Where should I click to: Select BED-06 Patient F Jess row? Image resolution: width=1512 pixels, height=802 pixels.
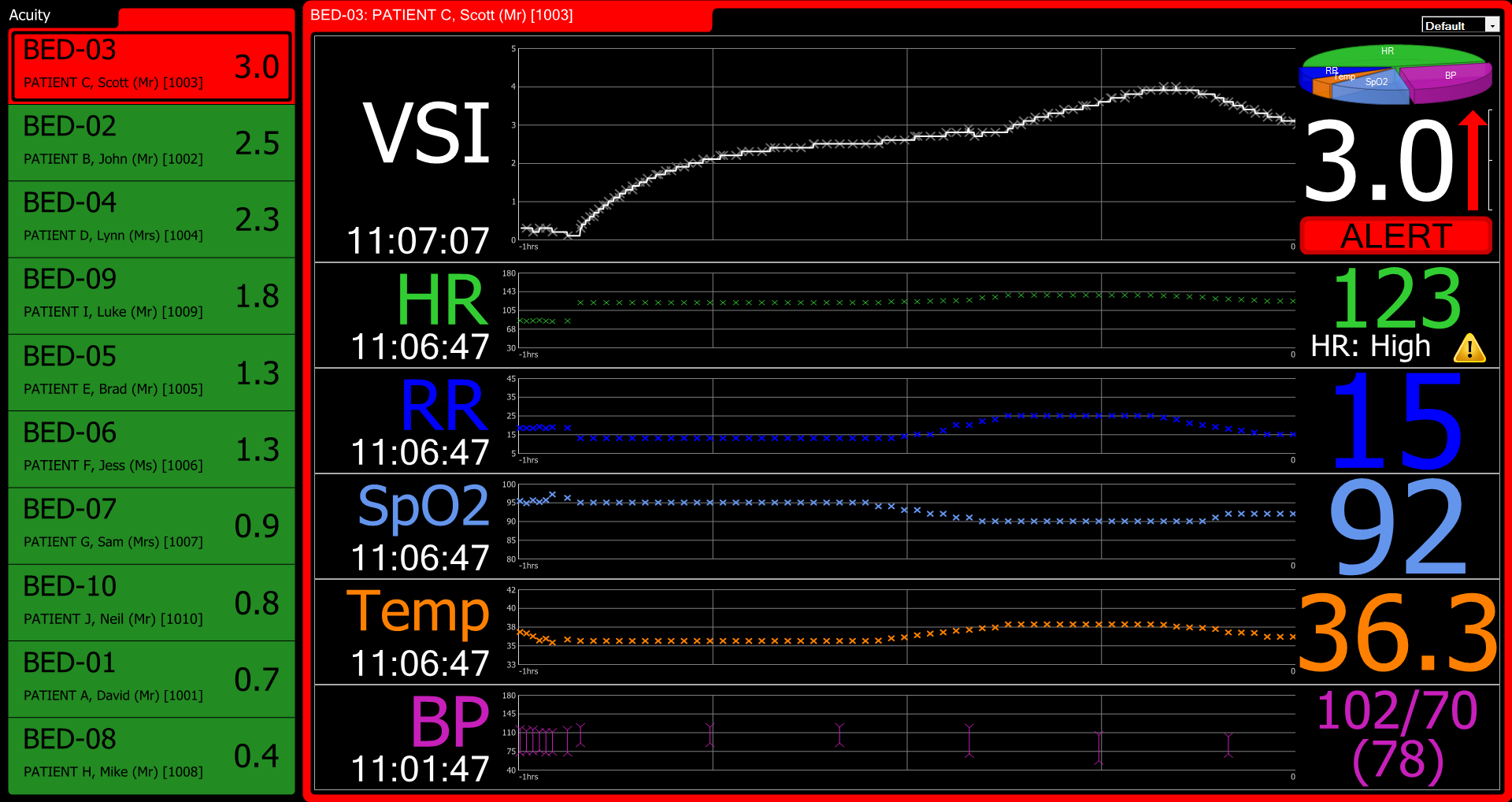(151, 449)
